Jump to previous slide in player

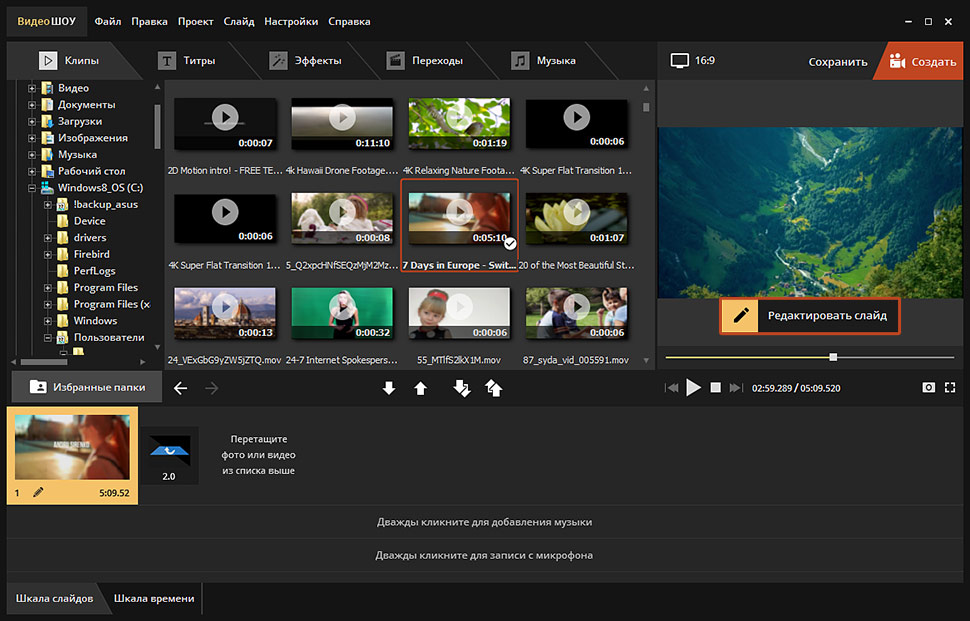[672, 388]
